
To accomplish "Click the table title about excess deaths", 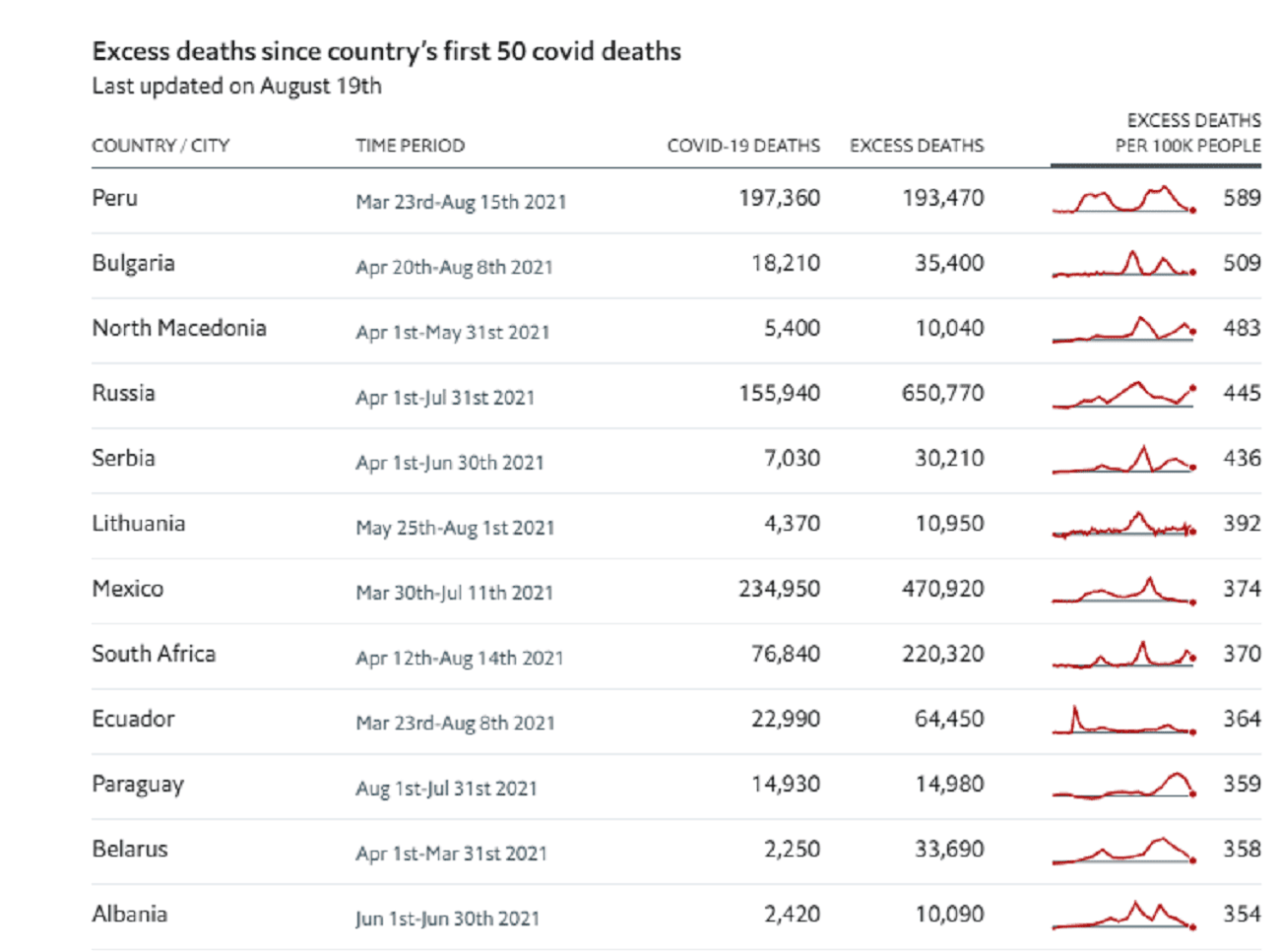I will coord(386,51).
